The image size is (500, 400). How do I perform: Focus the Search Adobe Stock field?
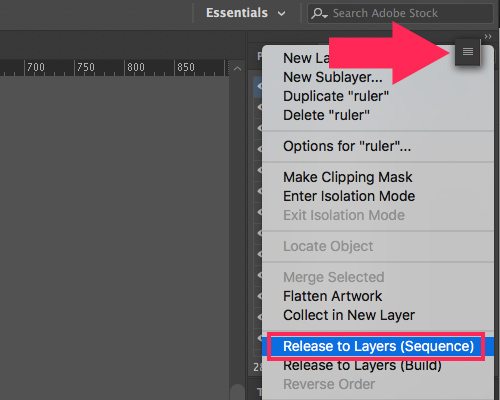(400, 13)
